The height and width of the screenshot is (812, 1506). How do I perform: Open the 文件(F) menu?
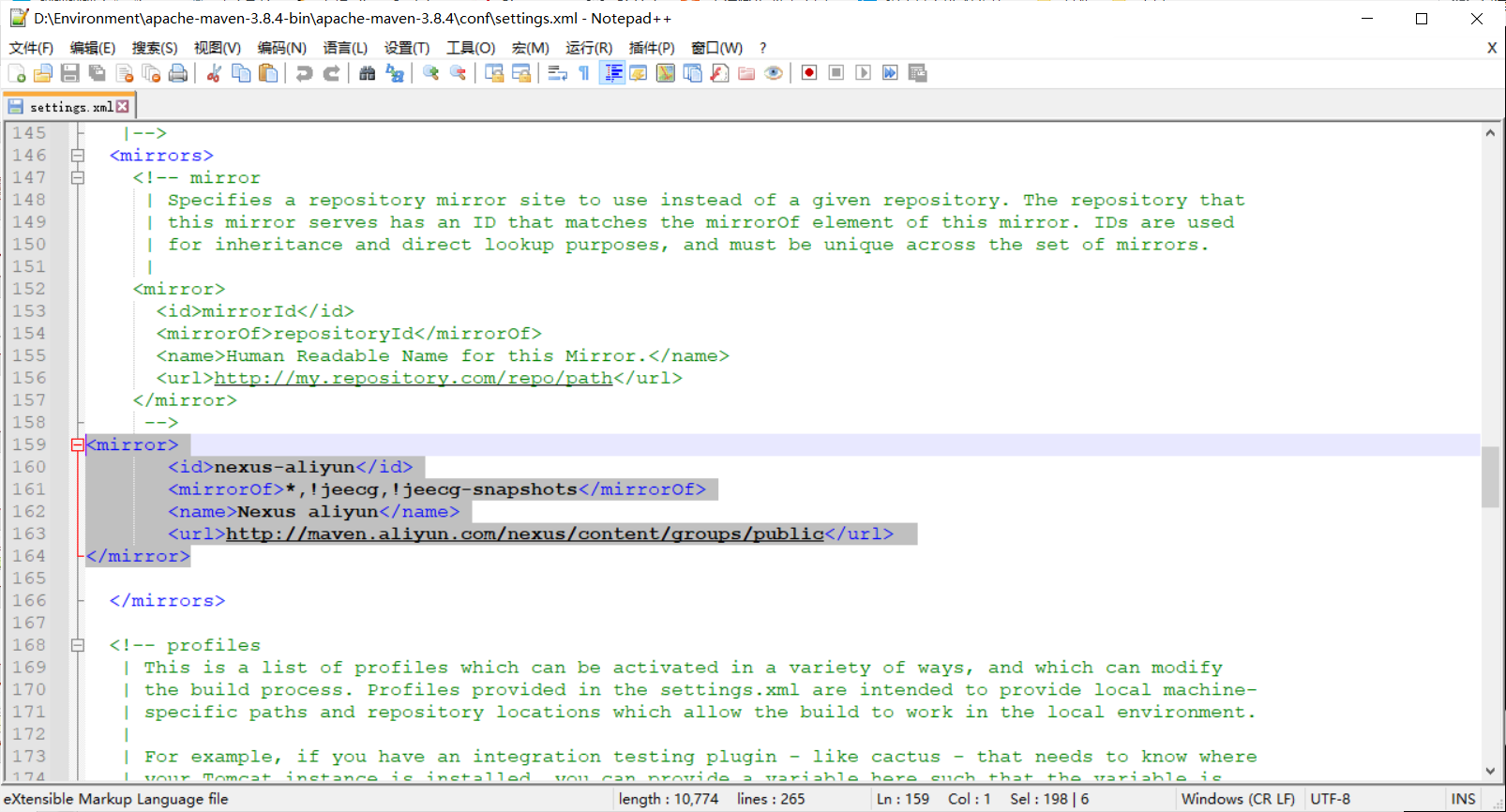point(31,48)
